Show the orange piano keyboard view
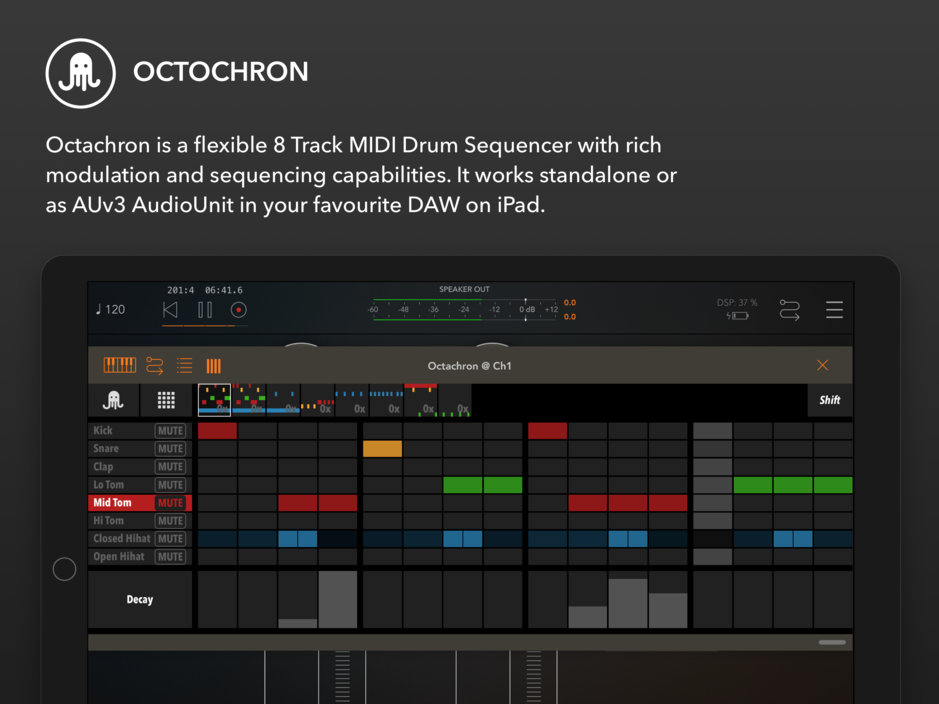 coord(120,365)
